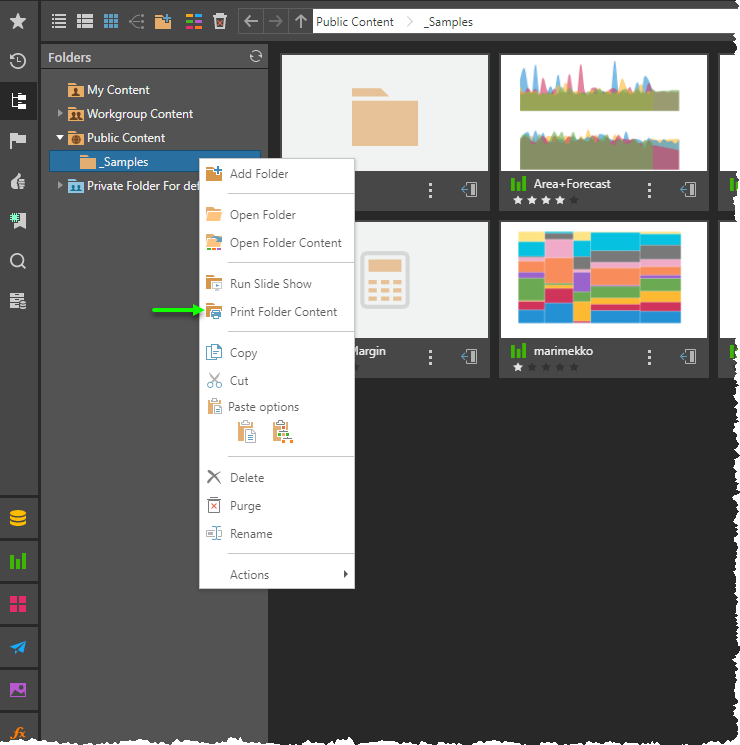The height and width of the screenshot is (745, 740).
Task: Navigate back with the left arrow
Action: click(x=251, y=21)
